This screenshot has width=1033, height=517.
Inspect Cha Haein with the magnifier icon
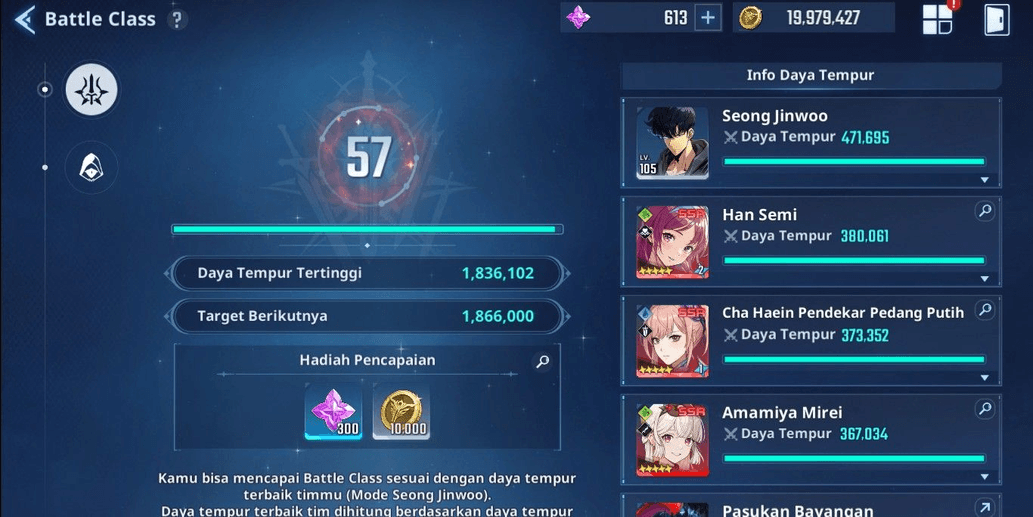click(985, 310)
